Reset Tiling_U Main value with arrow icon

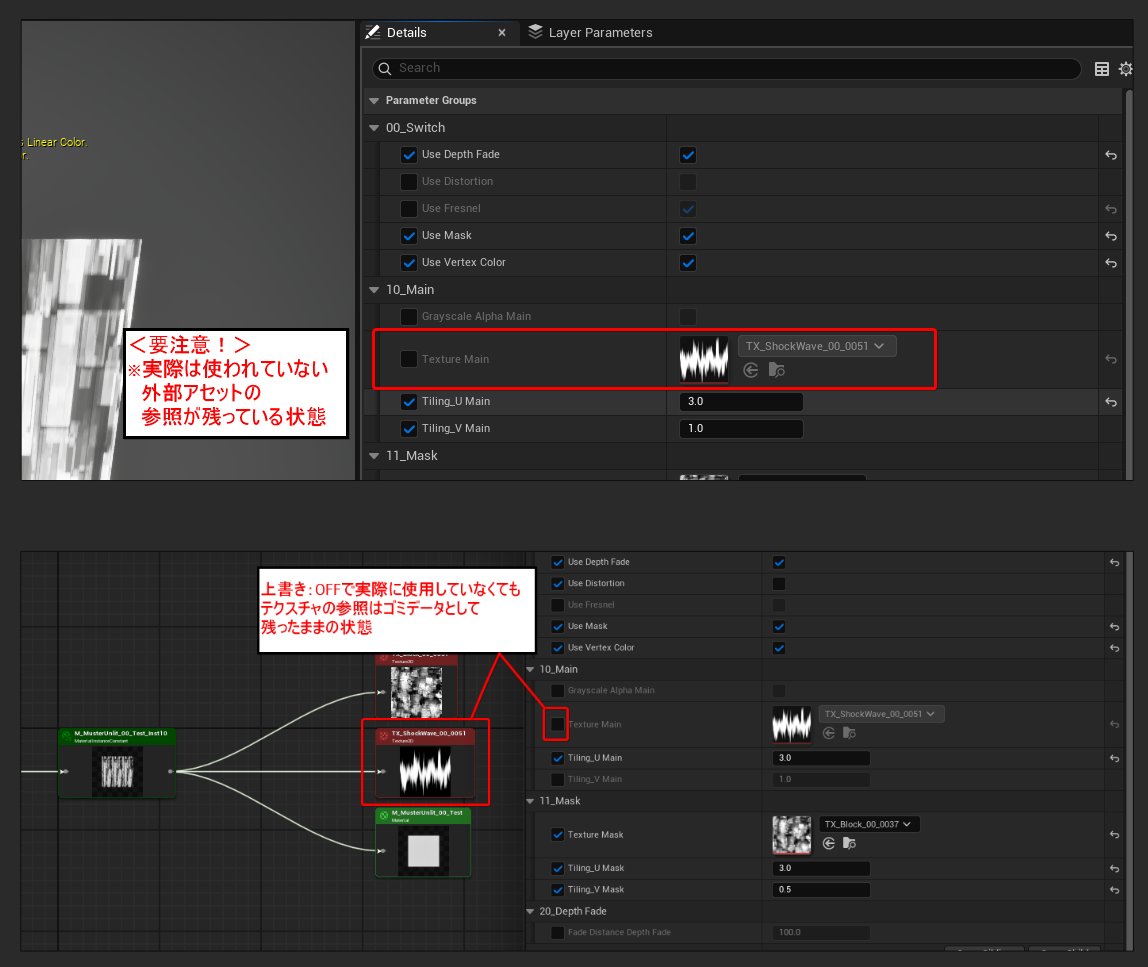1110,402
